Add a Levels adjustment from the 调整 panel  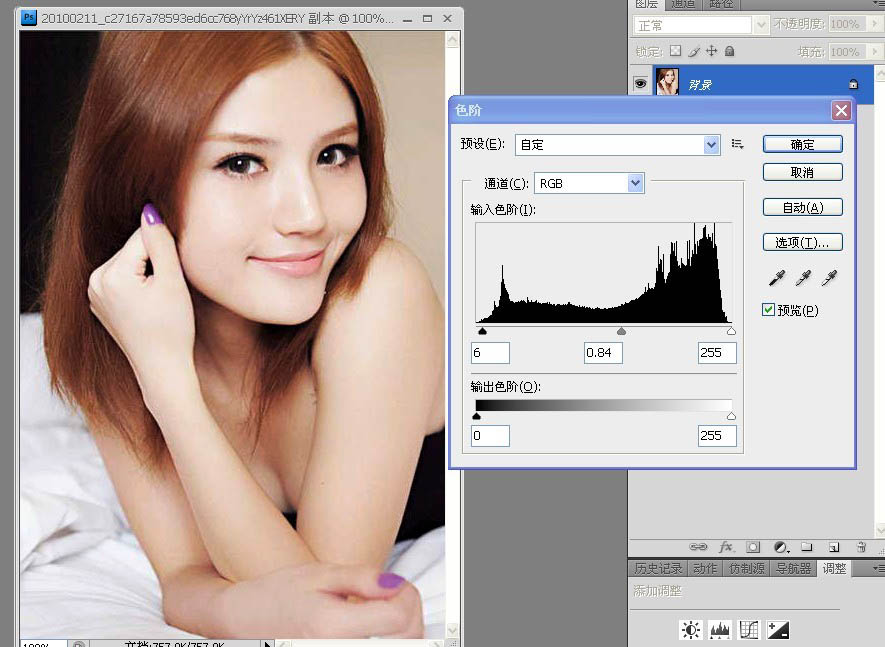tap(720, 629)
